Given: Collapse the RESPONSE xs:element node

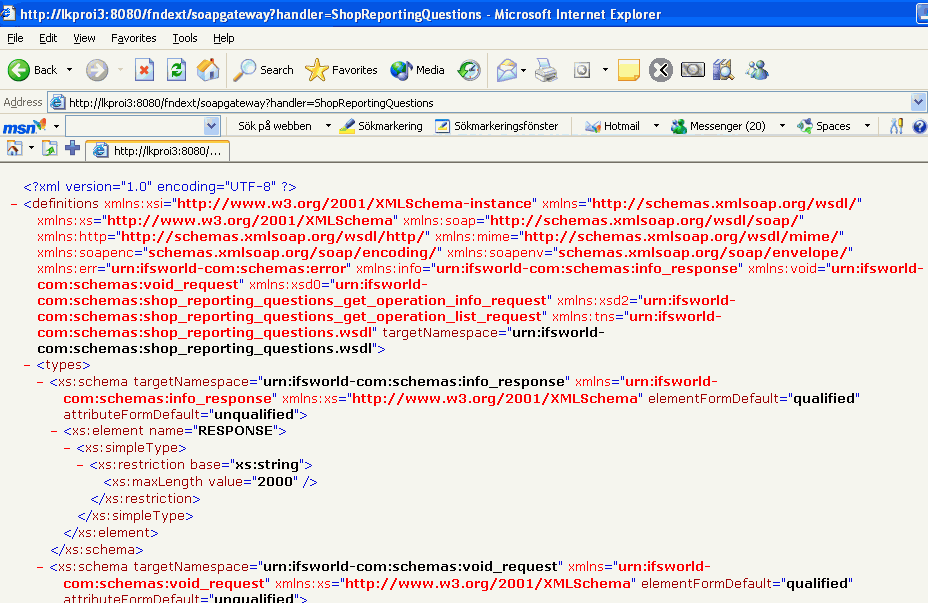Looking at the screenshot, I should 54,431.
